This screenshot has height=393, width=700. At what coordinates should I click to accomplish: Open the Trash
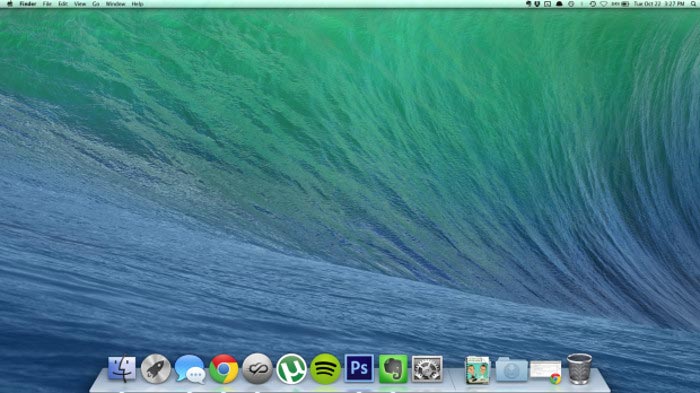[x=579, y=368]
